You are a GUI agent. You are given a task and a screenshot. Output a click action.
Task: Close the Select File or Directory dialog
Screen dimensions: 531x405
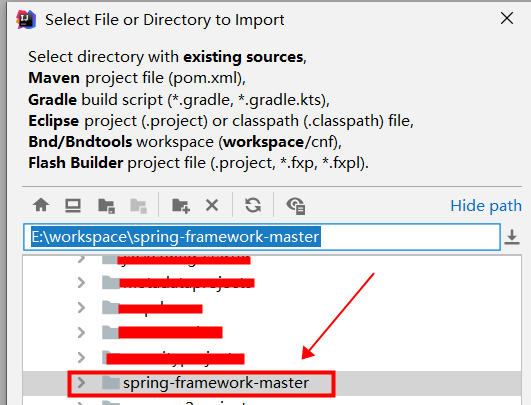(x=507, y=18)
